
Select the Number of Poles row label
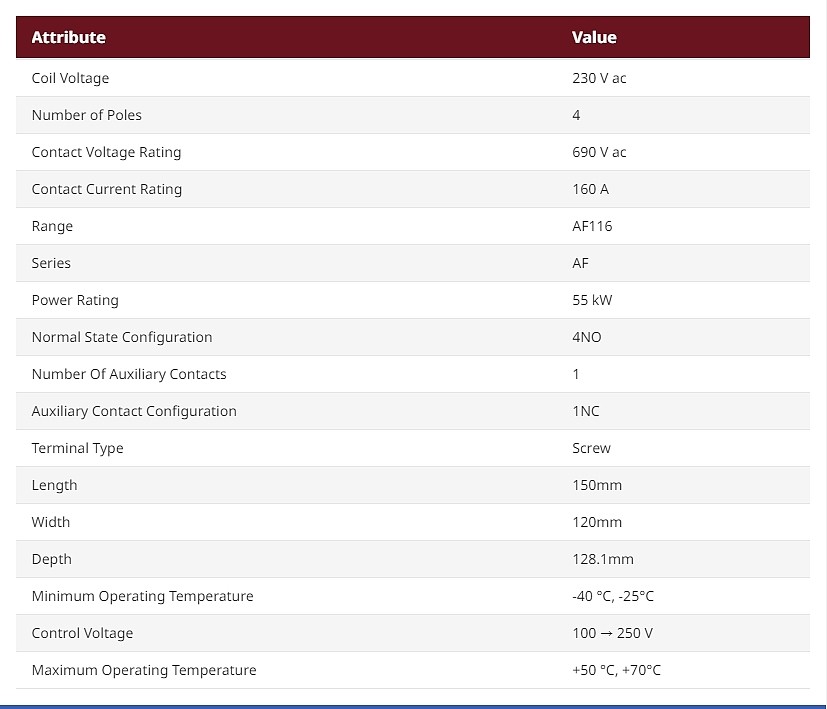click(86, 115)
